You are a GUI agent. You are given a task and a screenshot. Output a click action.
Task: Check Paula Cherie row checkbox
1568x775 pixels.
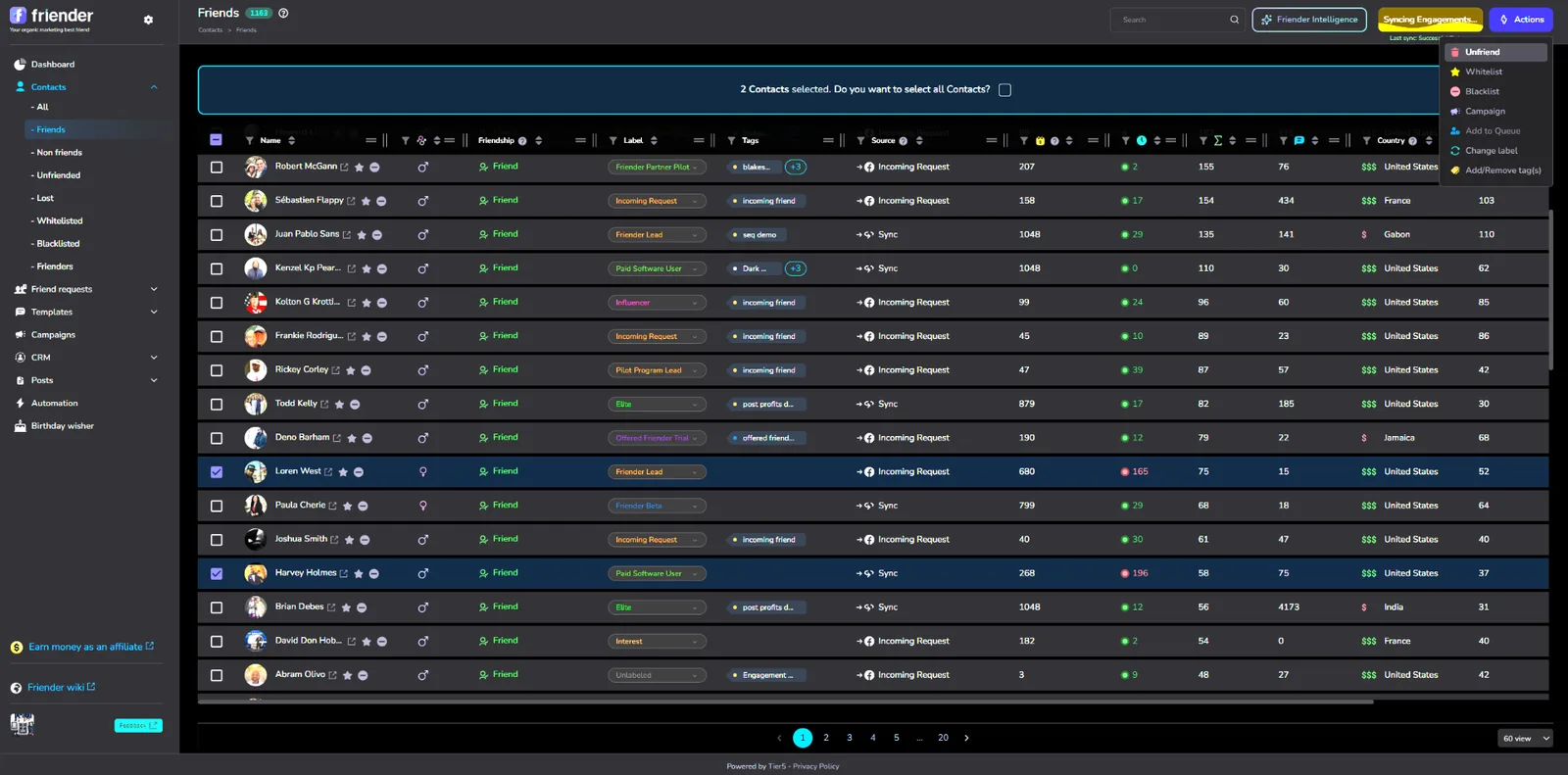[x=217, y=506]
